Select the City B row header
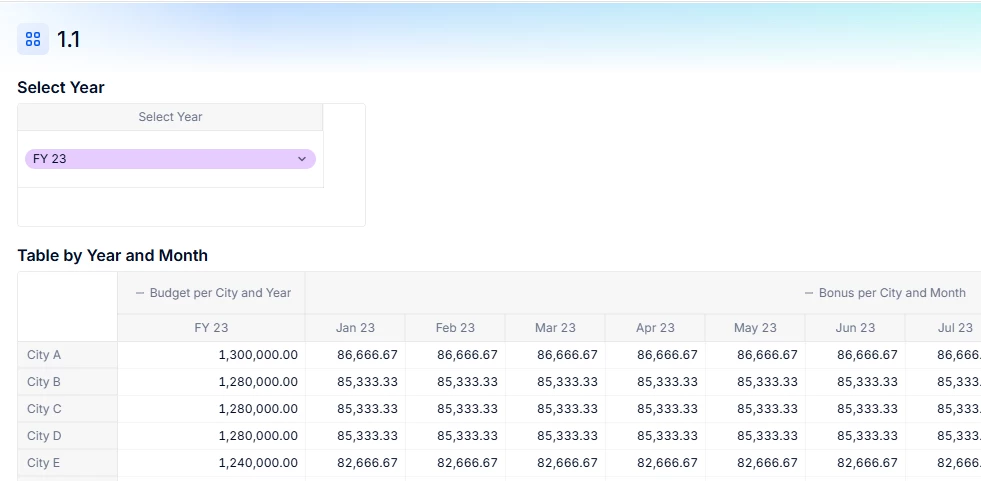 44,382
